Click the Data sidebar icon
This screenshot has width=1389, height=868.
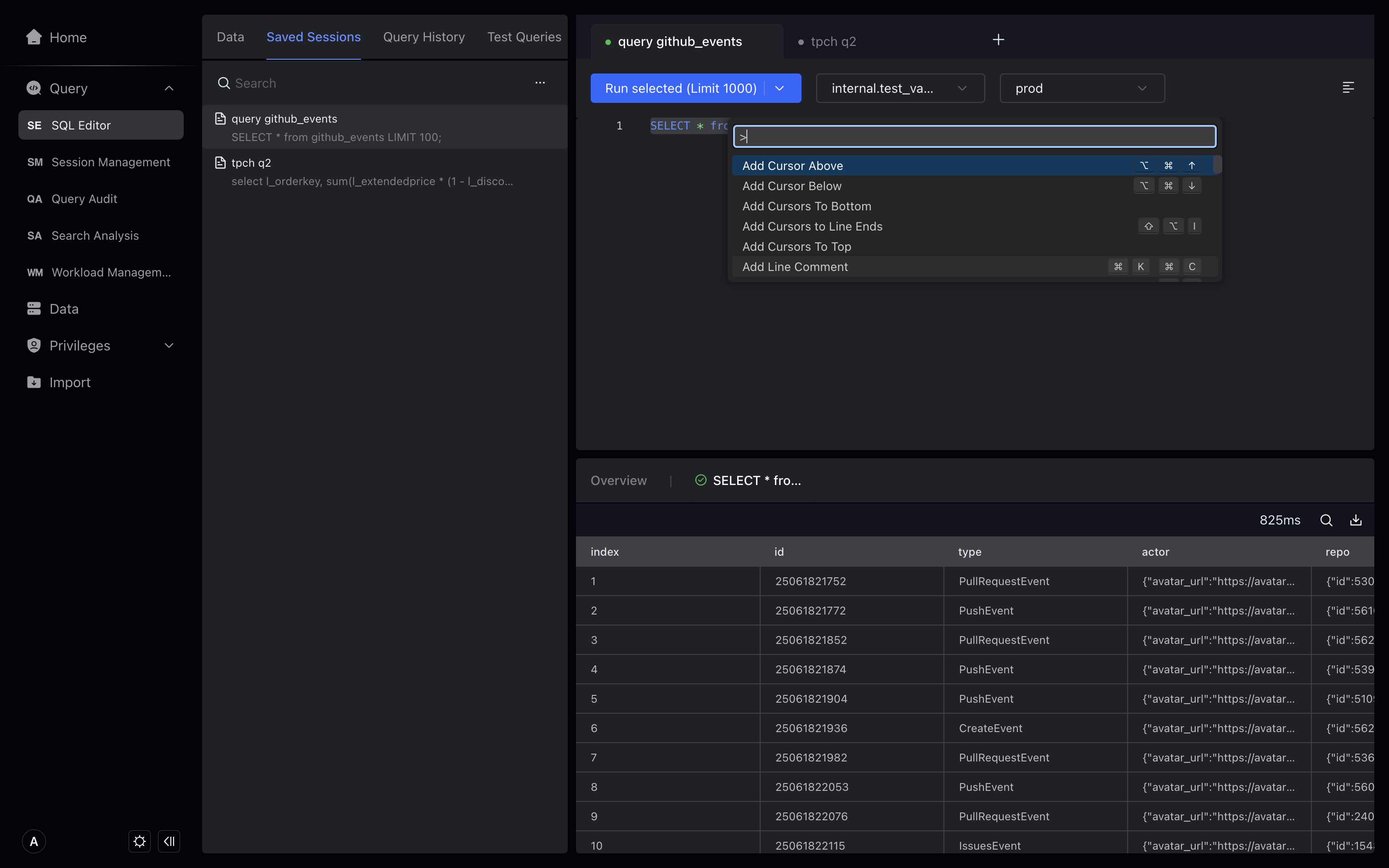34,309
